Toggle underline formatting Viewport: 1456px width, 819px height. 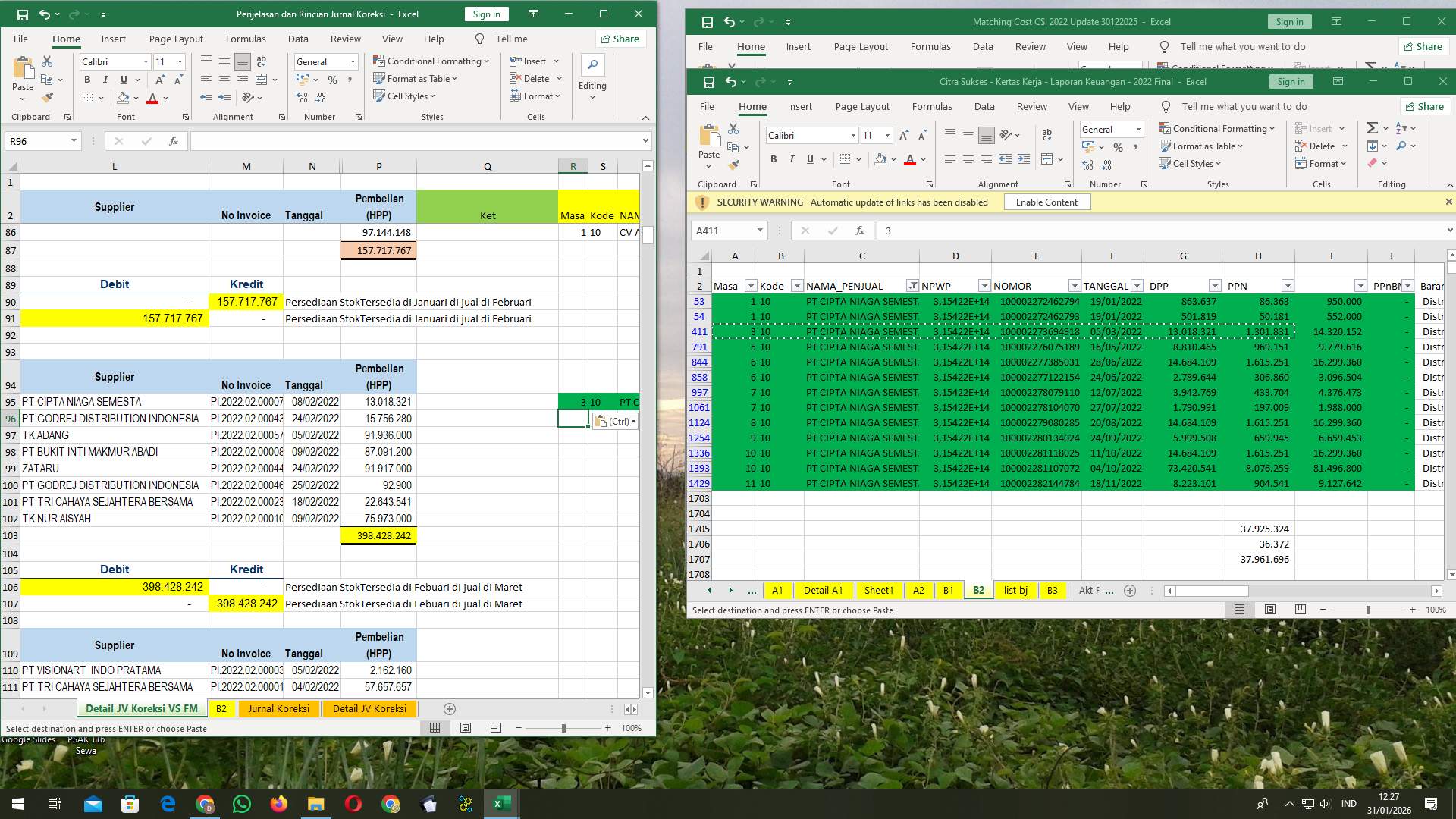coord(808,159)
